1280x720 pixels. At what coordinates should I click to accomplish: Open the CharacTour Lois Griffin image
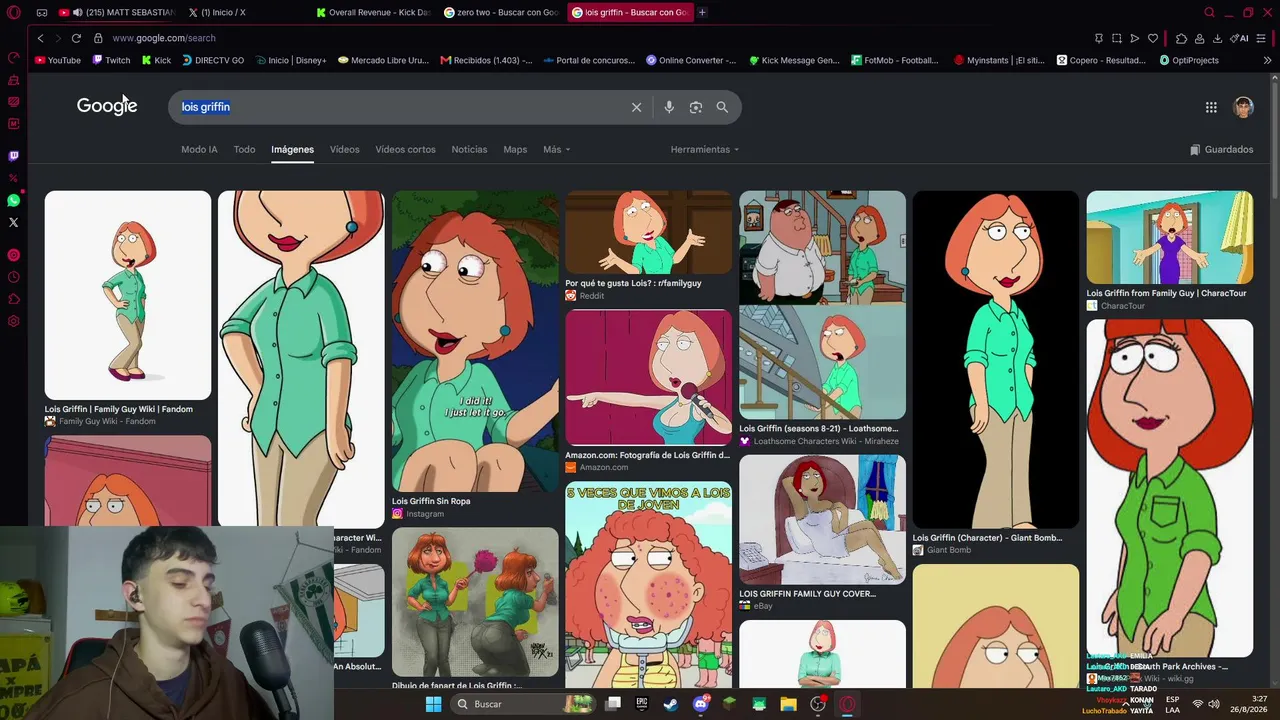coord(1170,237)
